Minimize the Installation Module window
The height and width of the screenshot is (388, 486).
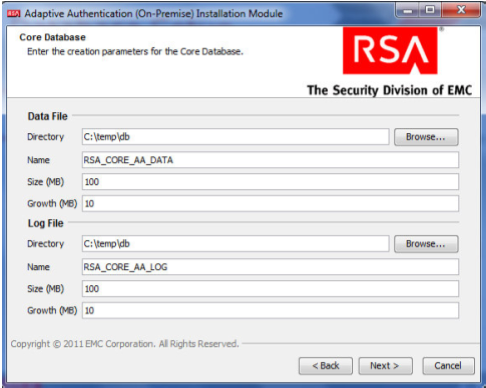407,10
